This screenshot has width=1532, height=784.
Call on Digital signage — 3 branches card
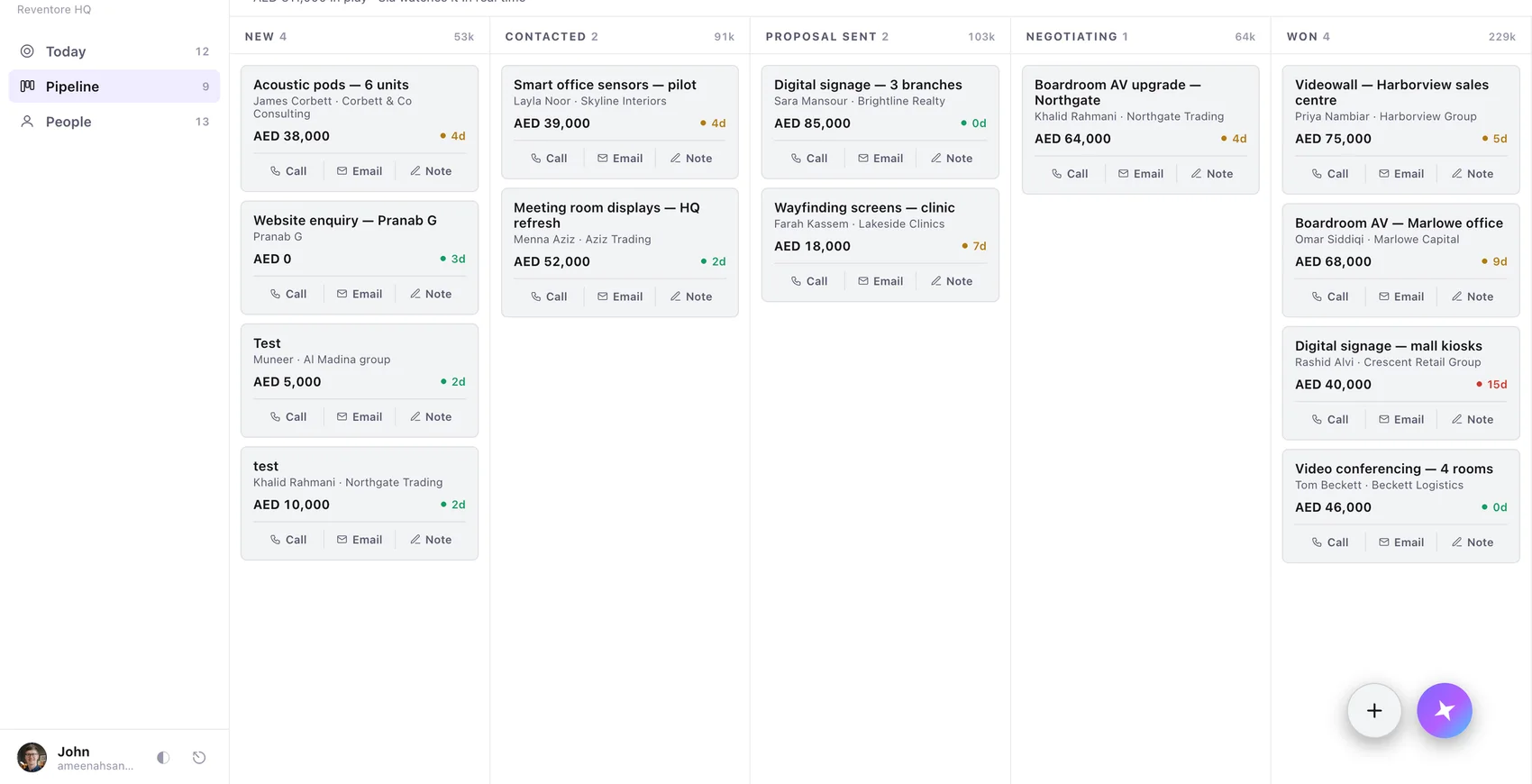pyautogui.click(x=809, y=159)
